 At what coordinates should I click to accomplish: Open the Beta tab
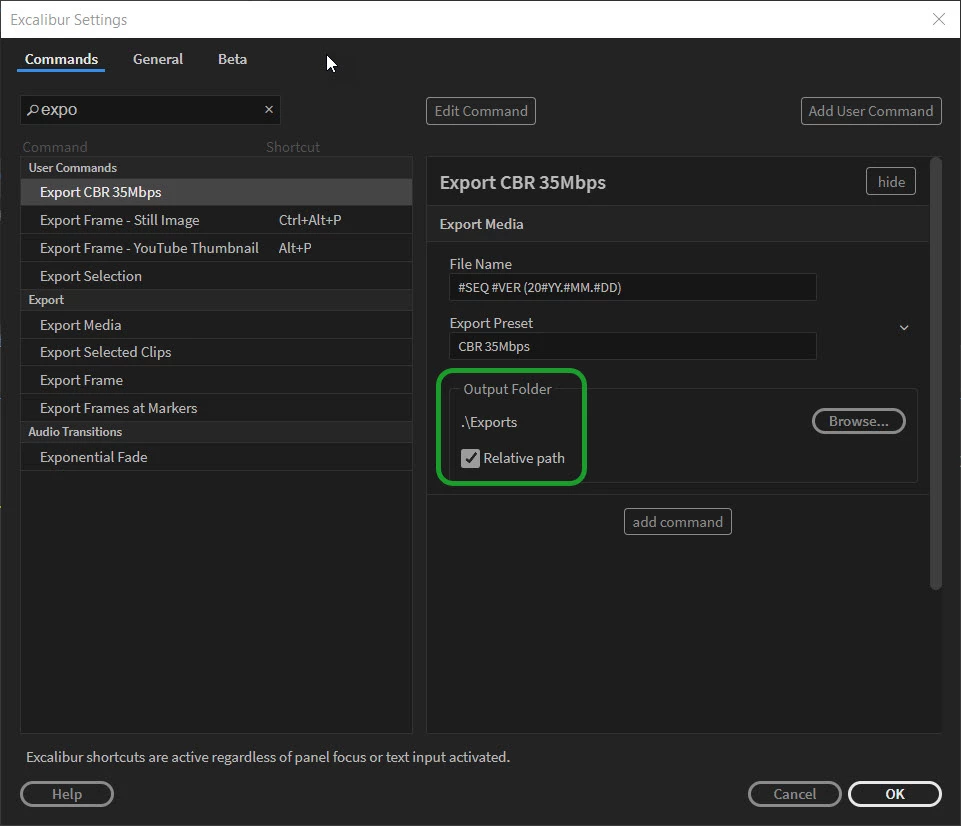click(x=232, y=59)
